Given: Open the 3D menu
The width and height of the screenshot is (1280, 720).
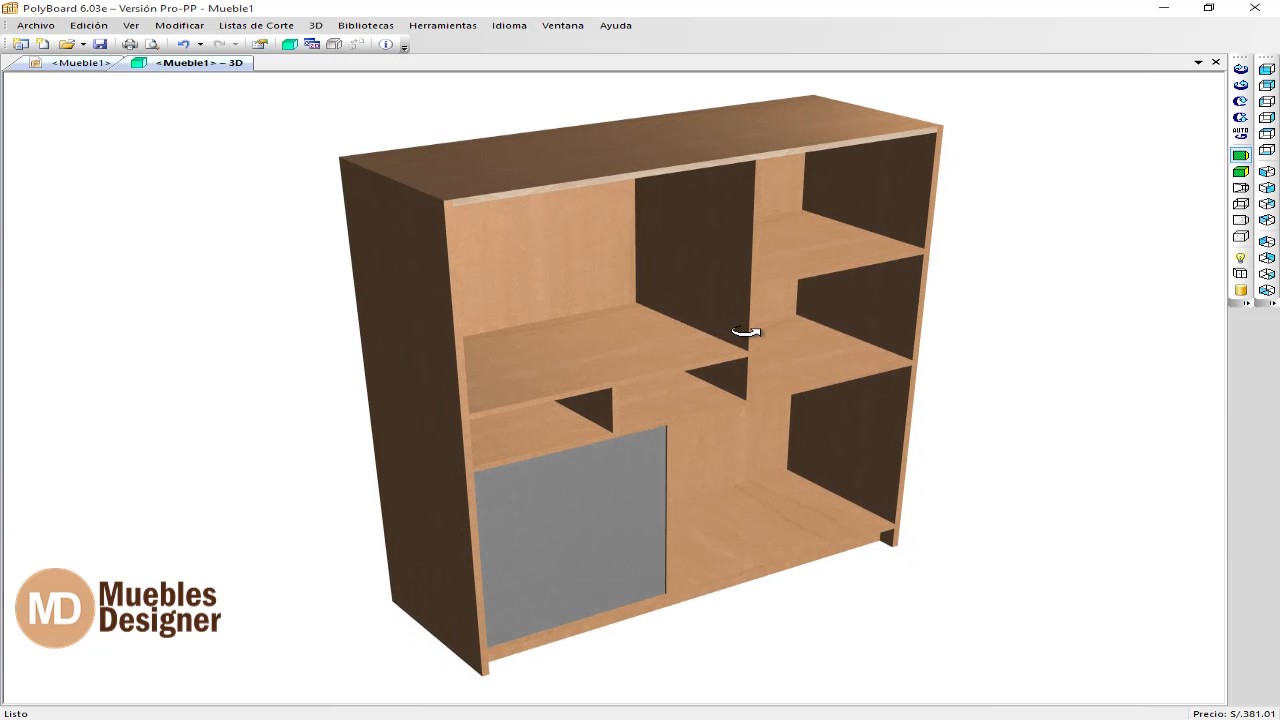Looking at the screenshot, I should point(316,25).
